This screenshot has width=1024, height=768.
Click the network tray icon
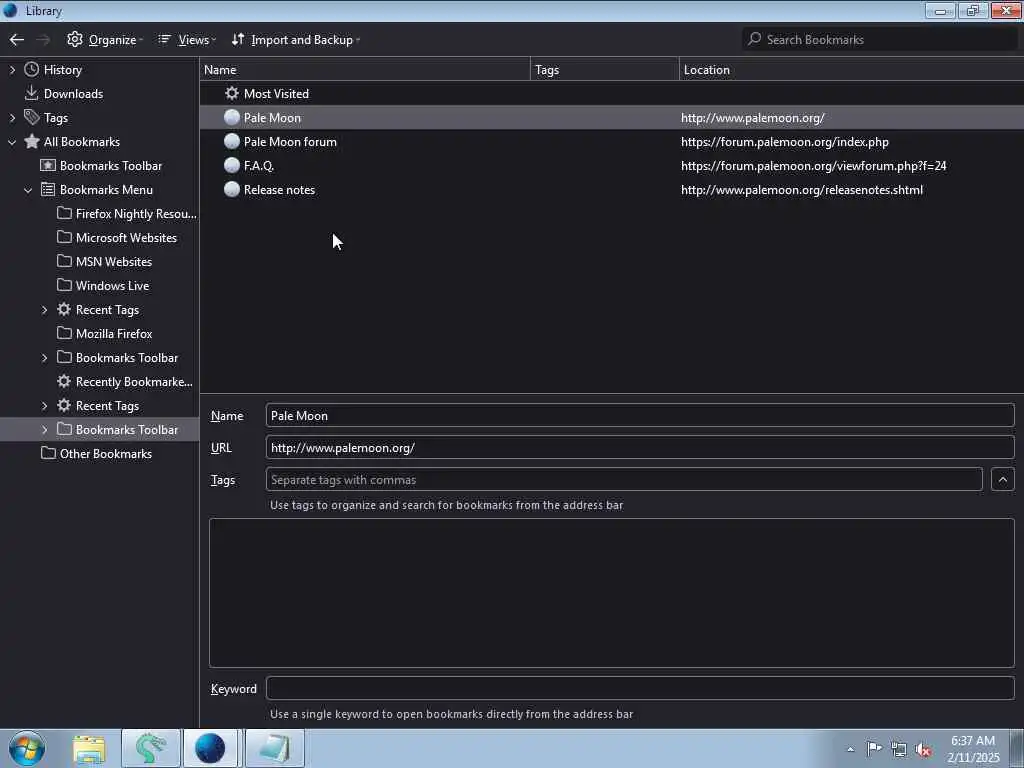click(899, 749)
